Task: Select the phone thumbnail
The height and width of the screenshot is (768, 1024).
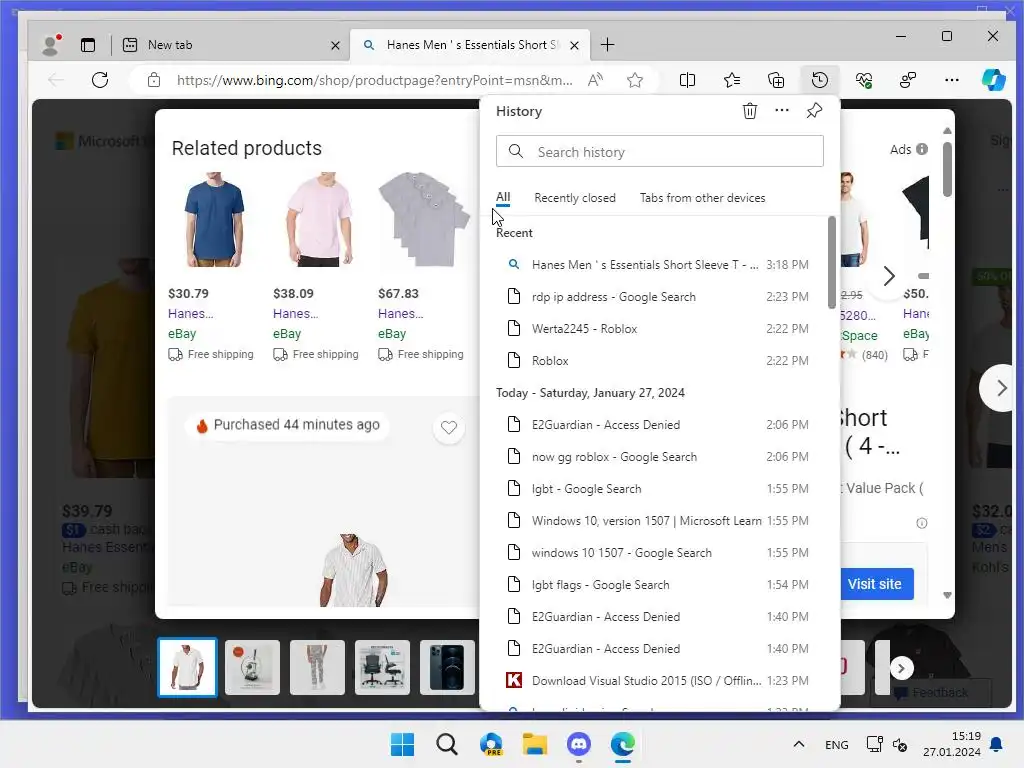Action: (x=447, y=667)
